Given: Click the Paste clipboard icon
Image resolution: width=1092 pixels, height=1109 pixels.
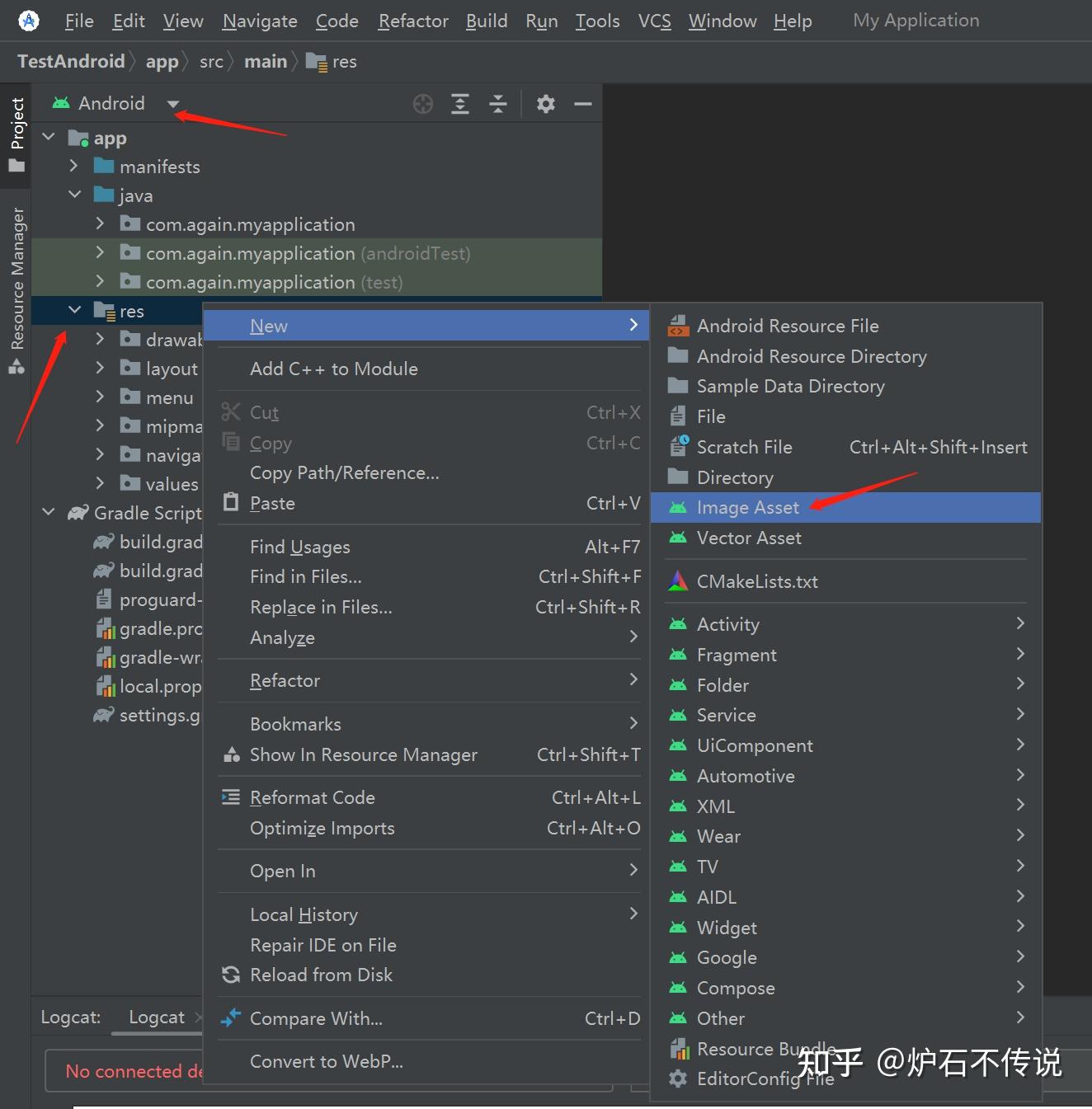Looking at the screenshot, I should (x=232, y=502).
